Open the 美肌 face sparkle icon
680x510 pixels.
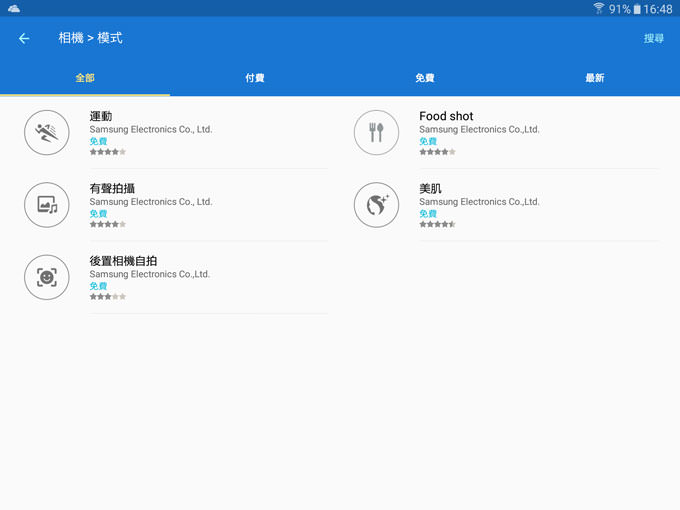[376, 205]
